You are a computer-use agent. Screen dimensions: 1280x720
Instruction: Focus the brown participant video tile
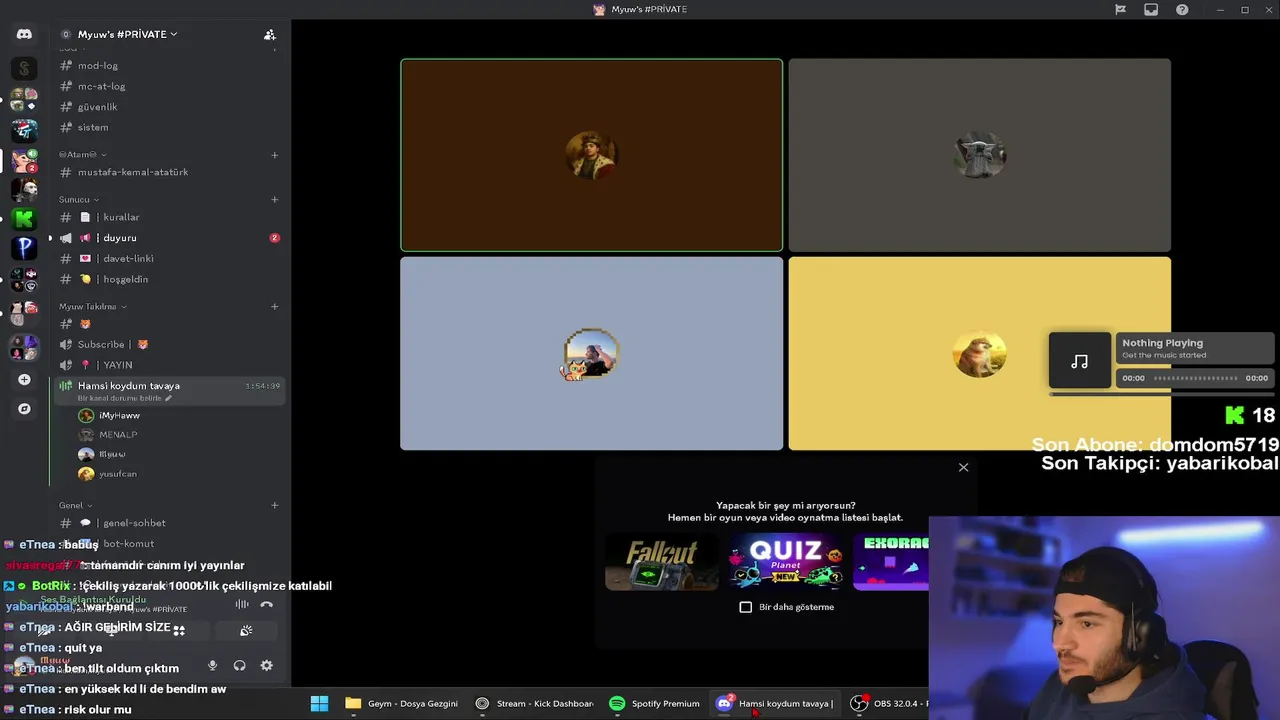pos(591,155)
